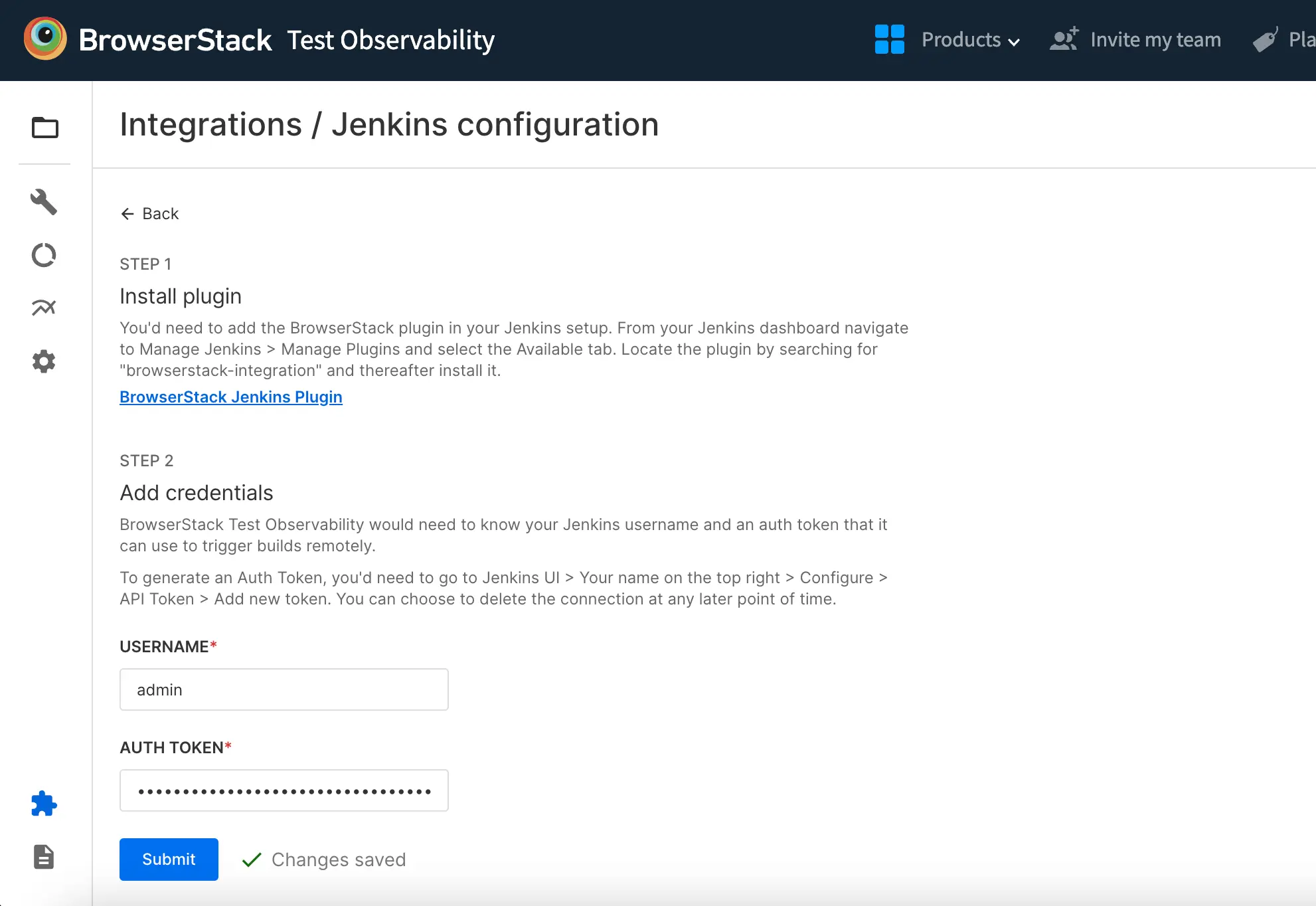
Task: Click the Products grid icon
Action: (890, 39)
